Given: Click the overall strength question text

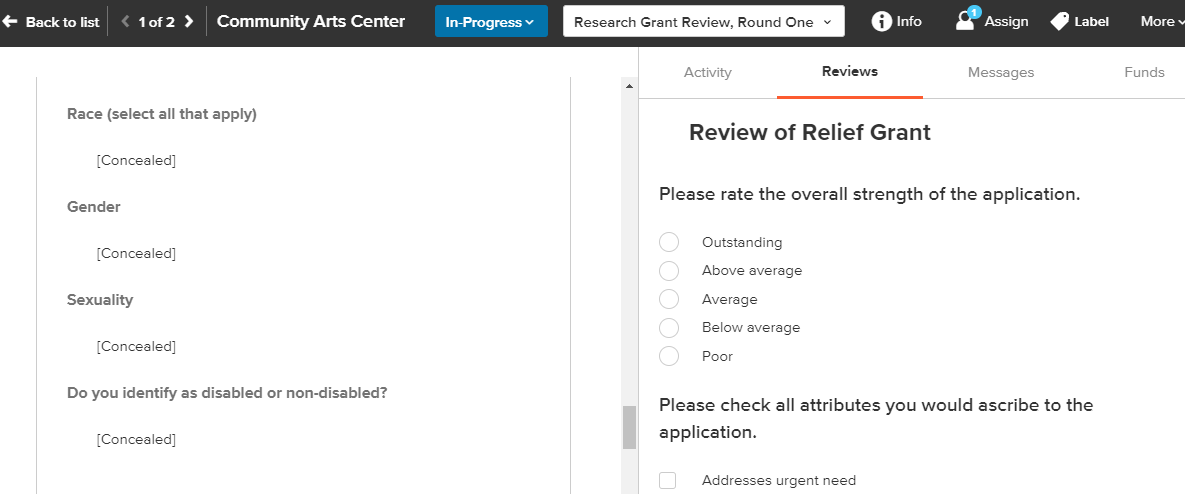Looking at the screenshot, I should (869, 194).
